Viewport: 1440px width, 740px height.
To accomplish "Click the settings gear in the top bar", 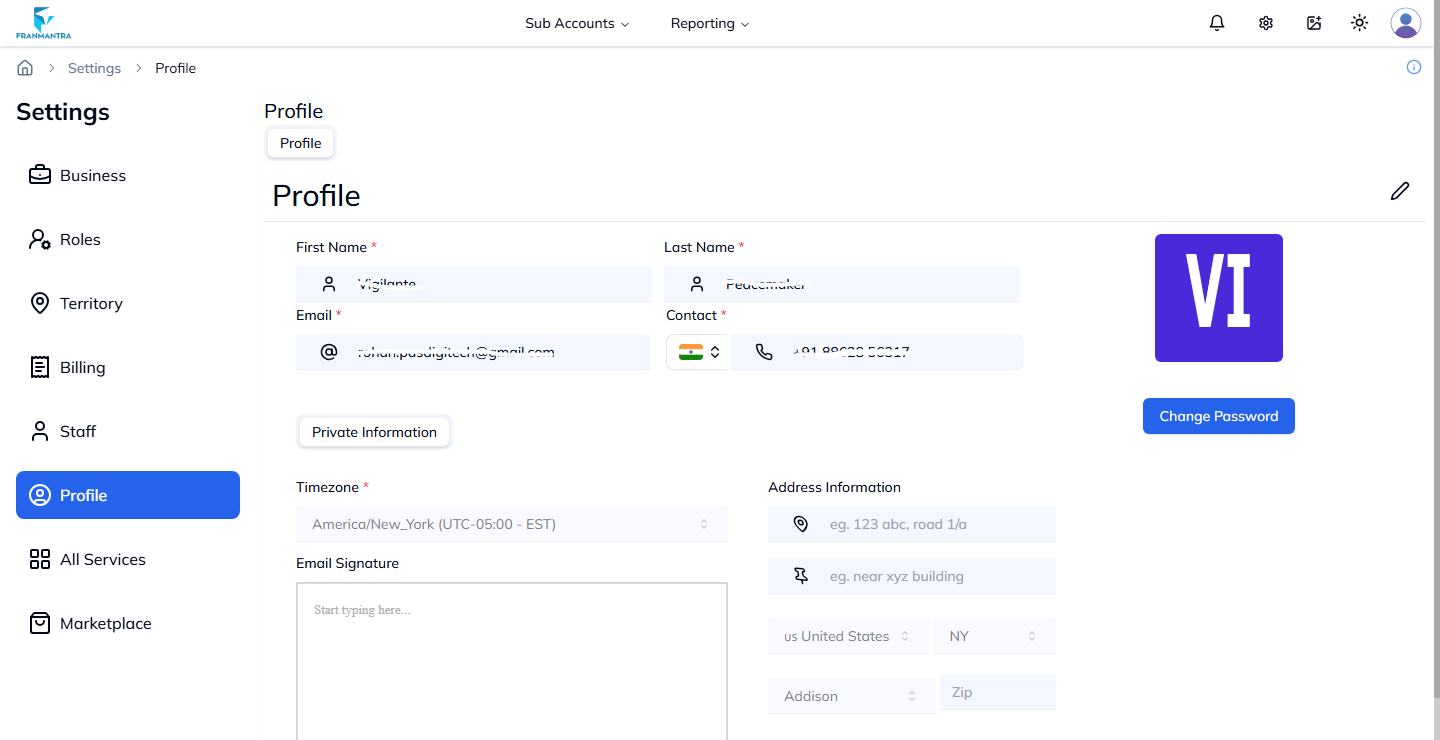I will pyautogui.click(x=1265, y=22).
